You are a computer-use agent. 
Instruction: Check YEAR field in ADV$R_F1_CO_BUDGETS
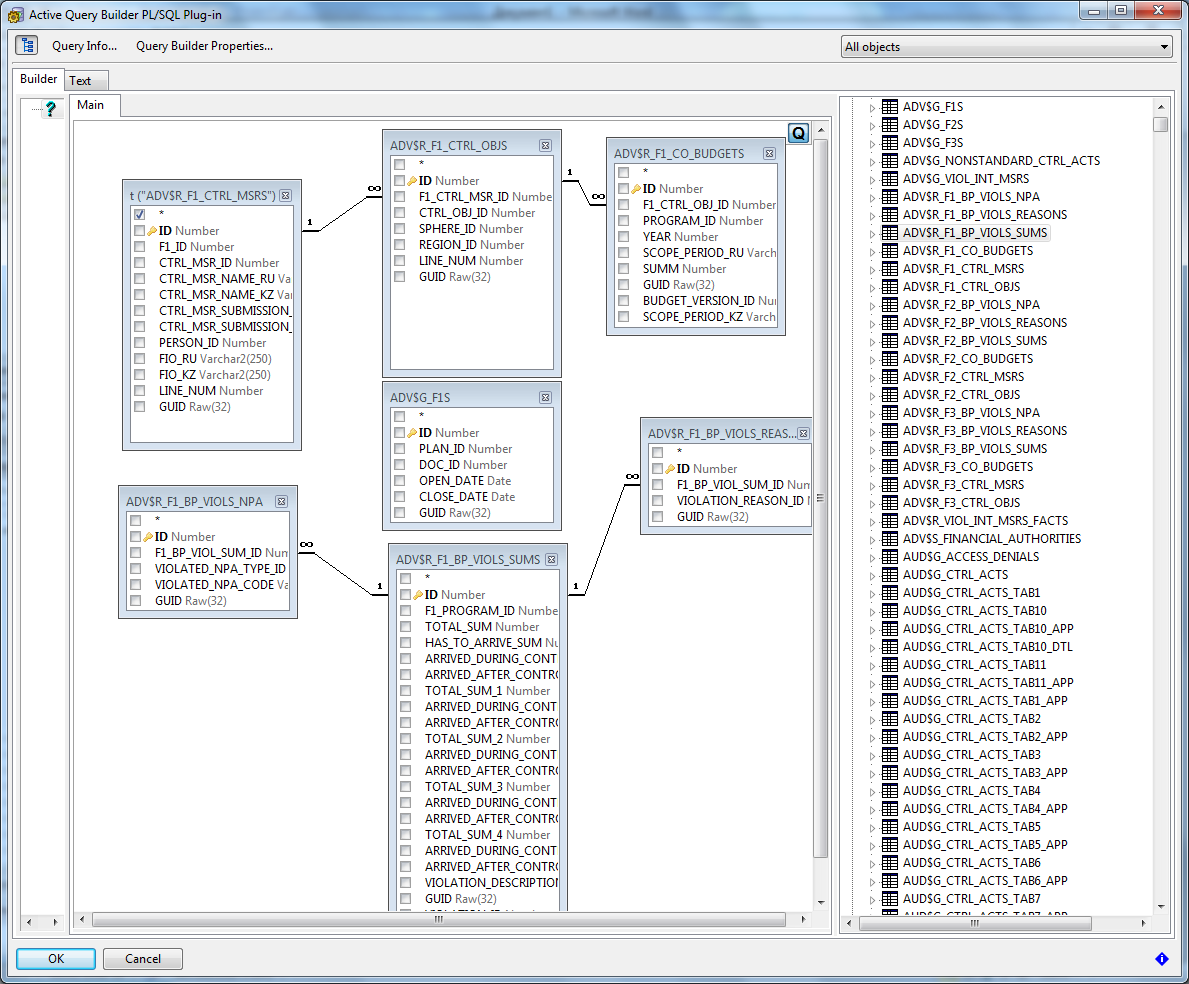tap(623, 237)
